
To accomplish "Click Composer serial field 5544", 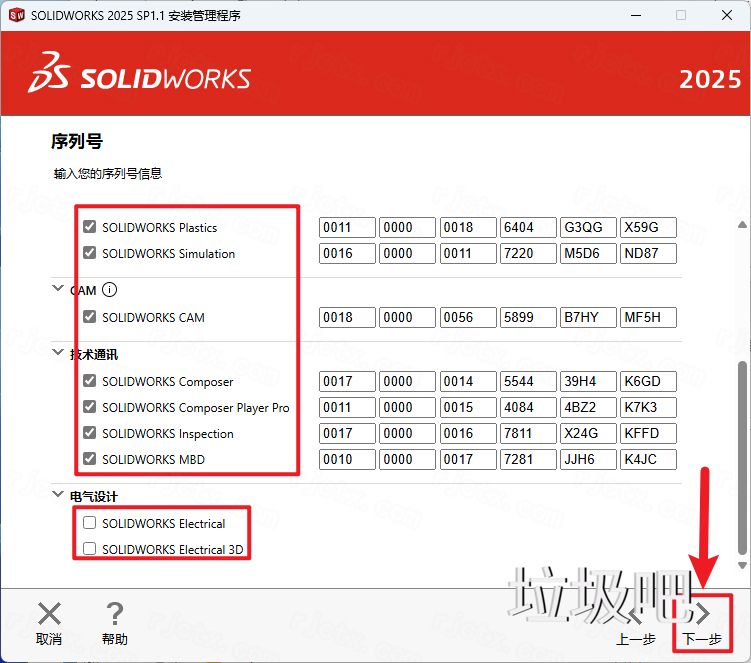I will (x=528, y=381).
